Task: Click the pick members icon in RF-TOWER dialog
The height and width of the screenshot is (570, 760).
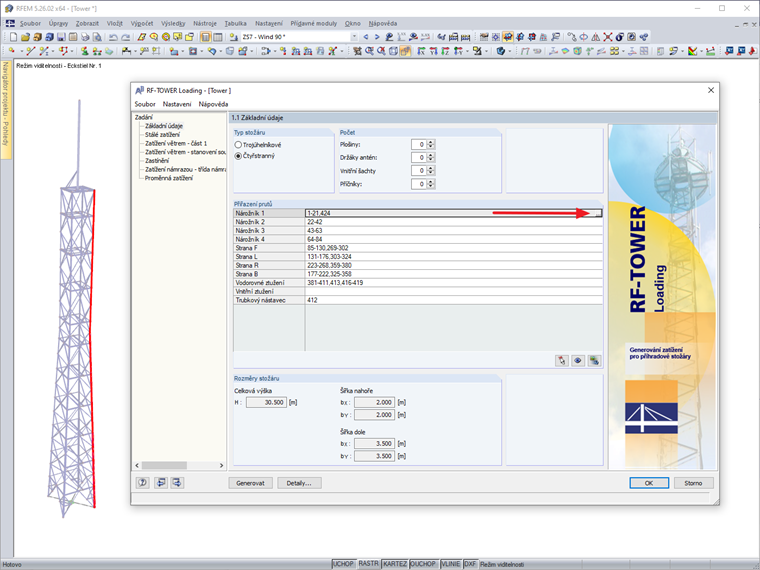Action: tap(562, 361)
